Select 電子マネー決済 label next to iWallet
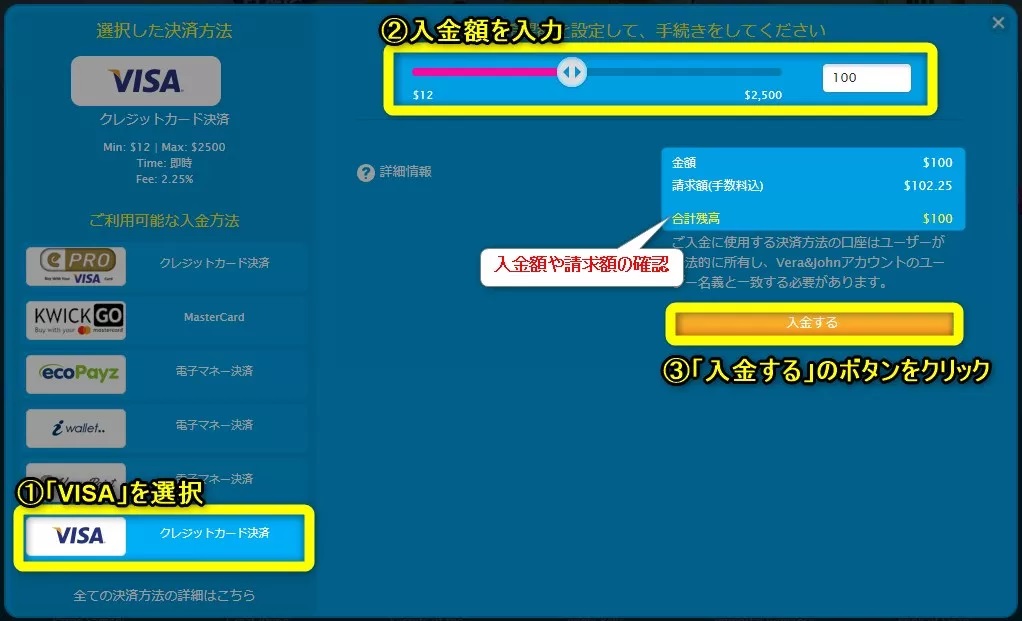Screen dimensions: 1022x621 pyautogui.click(x=214, y=425)
